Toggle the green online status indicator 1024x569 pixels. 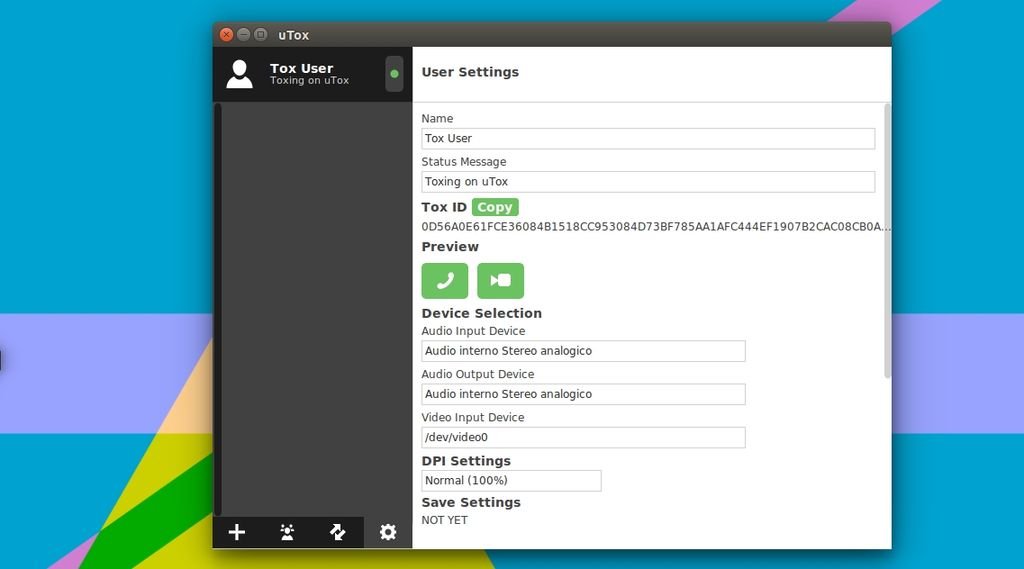tap(394, 74)
